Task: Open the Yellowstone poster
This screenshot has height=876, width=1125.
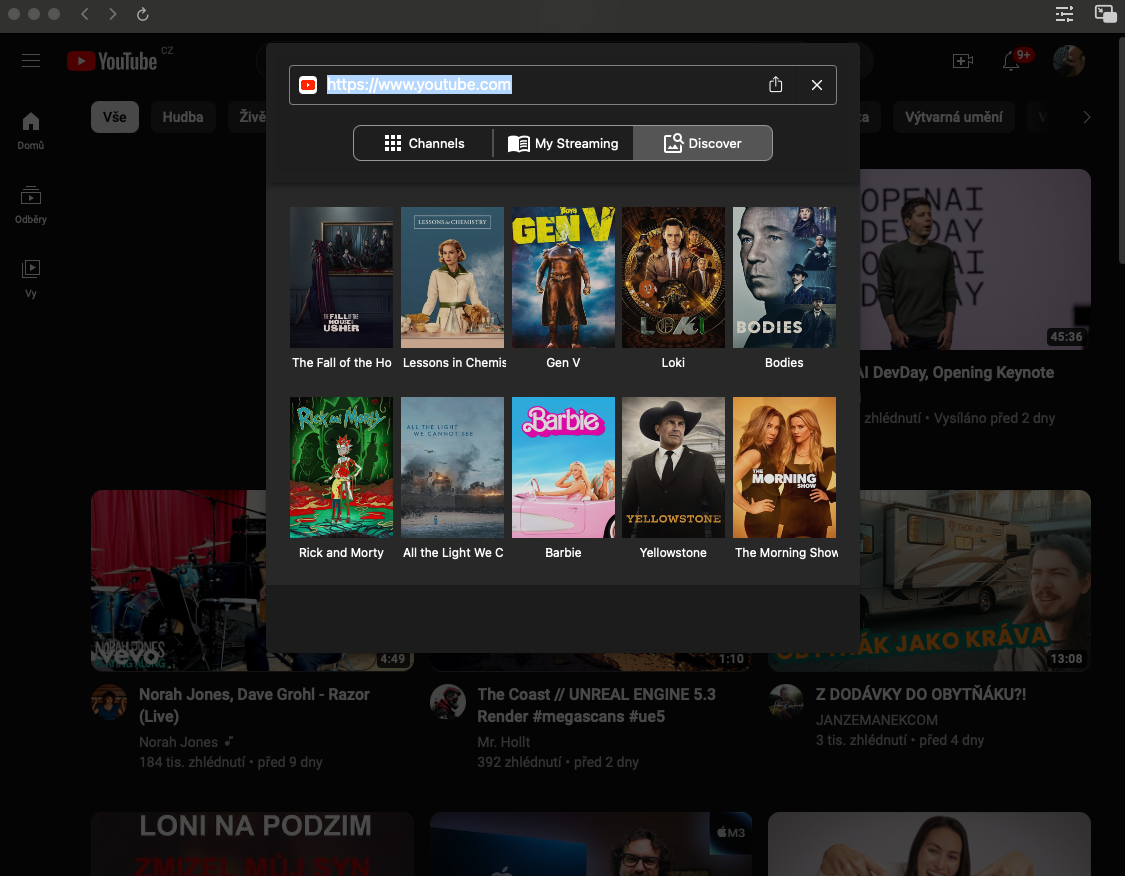Action: [674, 468]
